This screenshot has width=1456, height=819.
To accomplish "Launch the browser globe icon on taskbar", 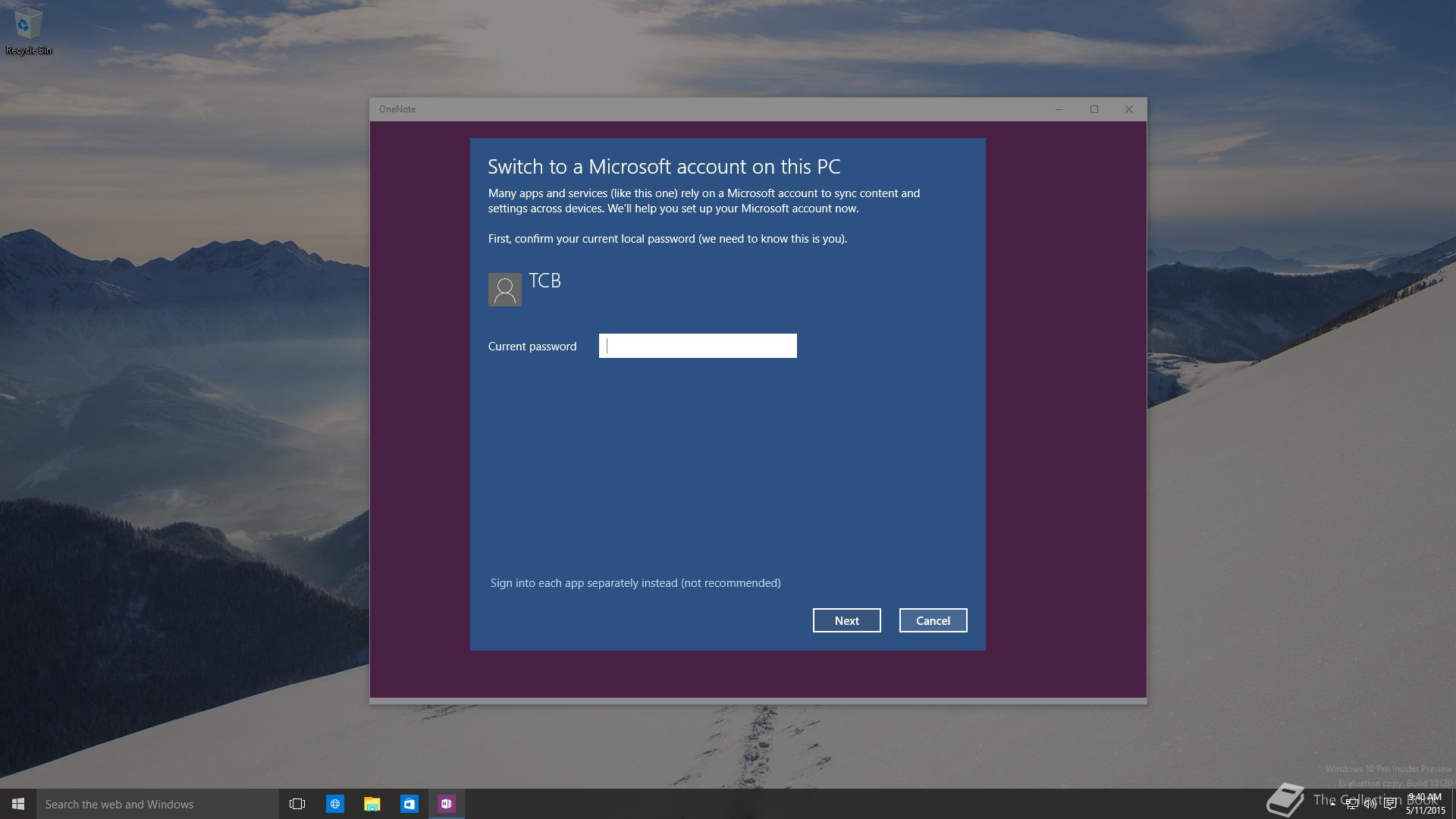I will 334,804.
